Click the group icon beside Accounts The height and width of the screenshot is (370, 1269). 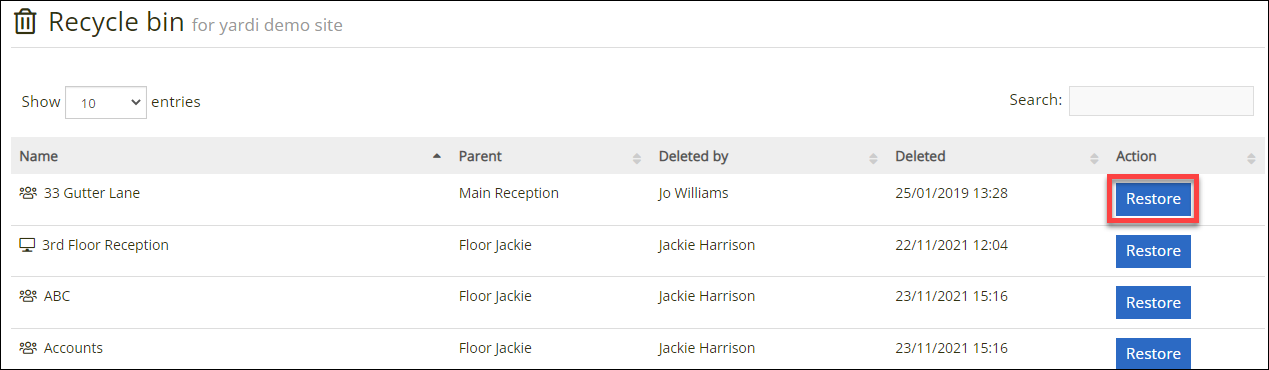click(x=28, y=348)
